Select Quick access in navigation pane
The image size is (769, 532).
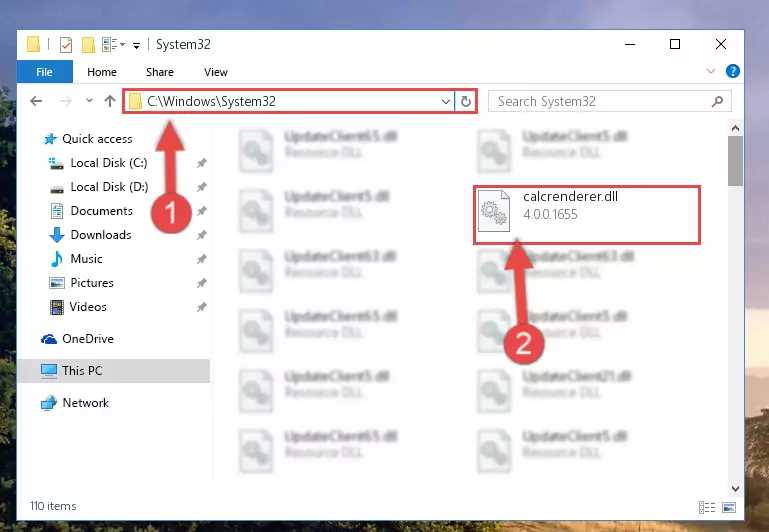97,139
